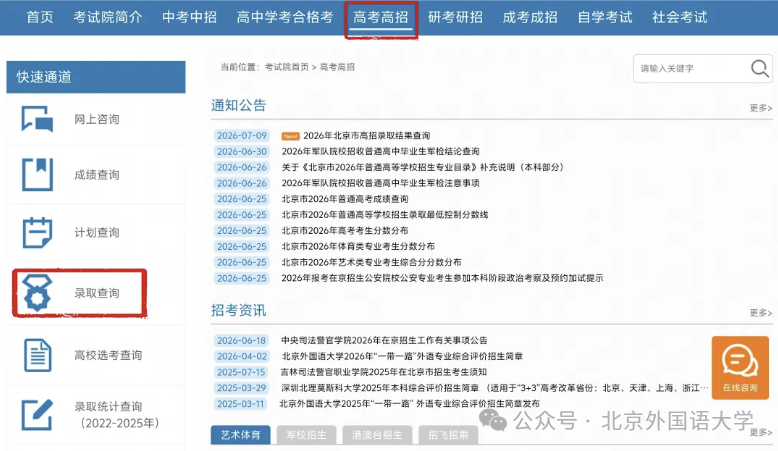Open 2026年北京市高招录取结果查询 notice

click(x=367, y=135)
